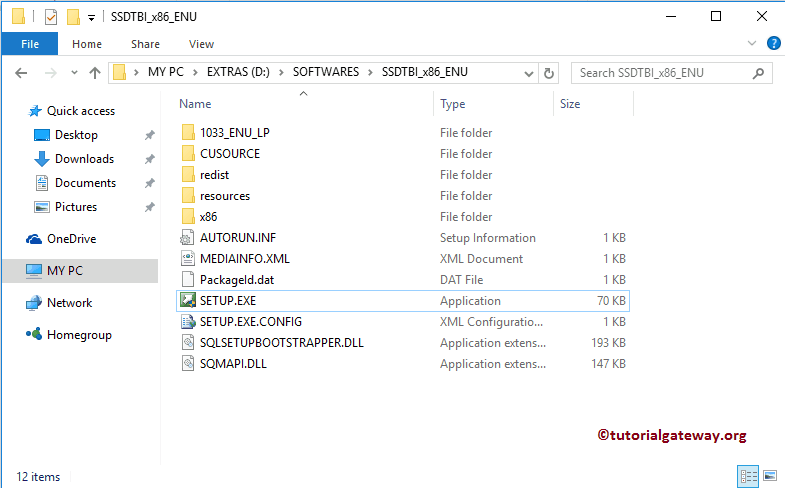Viewport: 785px width, 488px height.
Task: Navigate to SOFTWARES in the address bar
Action: (326, 72)
